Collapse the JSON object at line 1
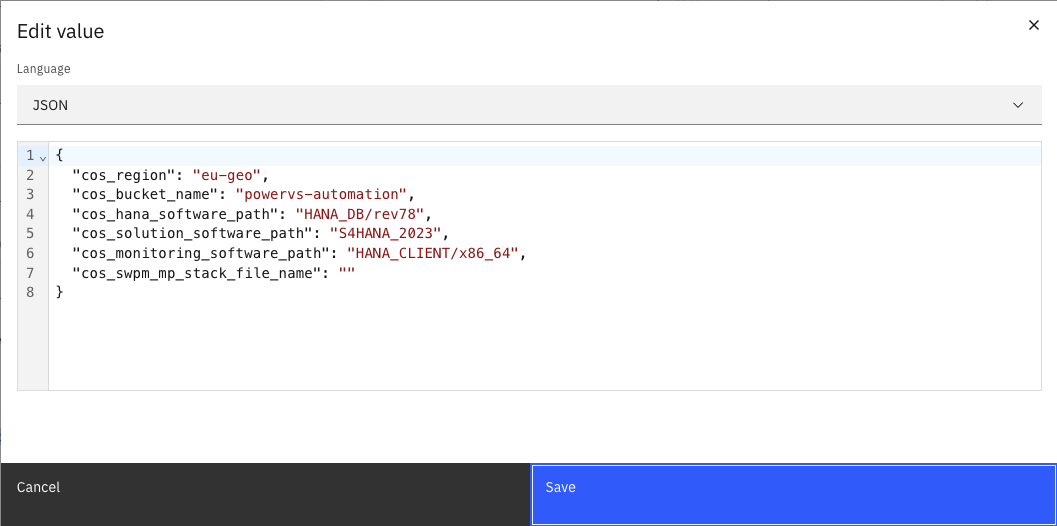The image size is (1057, 526). 43,157
